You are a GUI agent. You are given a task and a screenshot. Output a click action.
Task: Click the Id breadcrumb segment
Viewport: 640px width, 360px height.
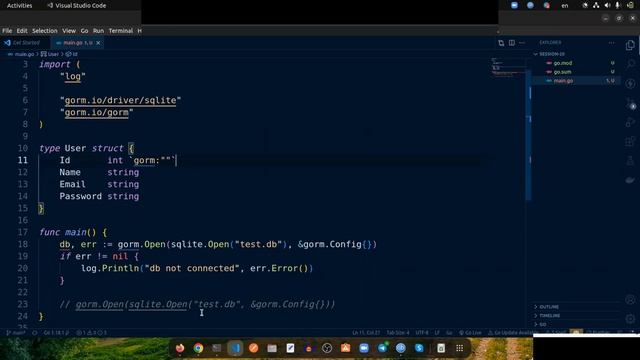tap(72, 54)
